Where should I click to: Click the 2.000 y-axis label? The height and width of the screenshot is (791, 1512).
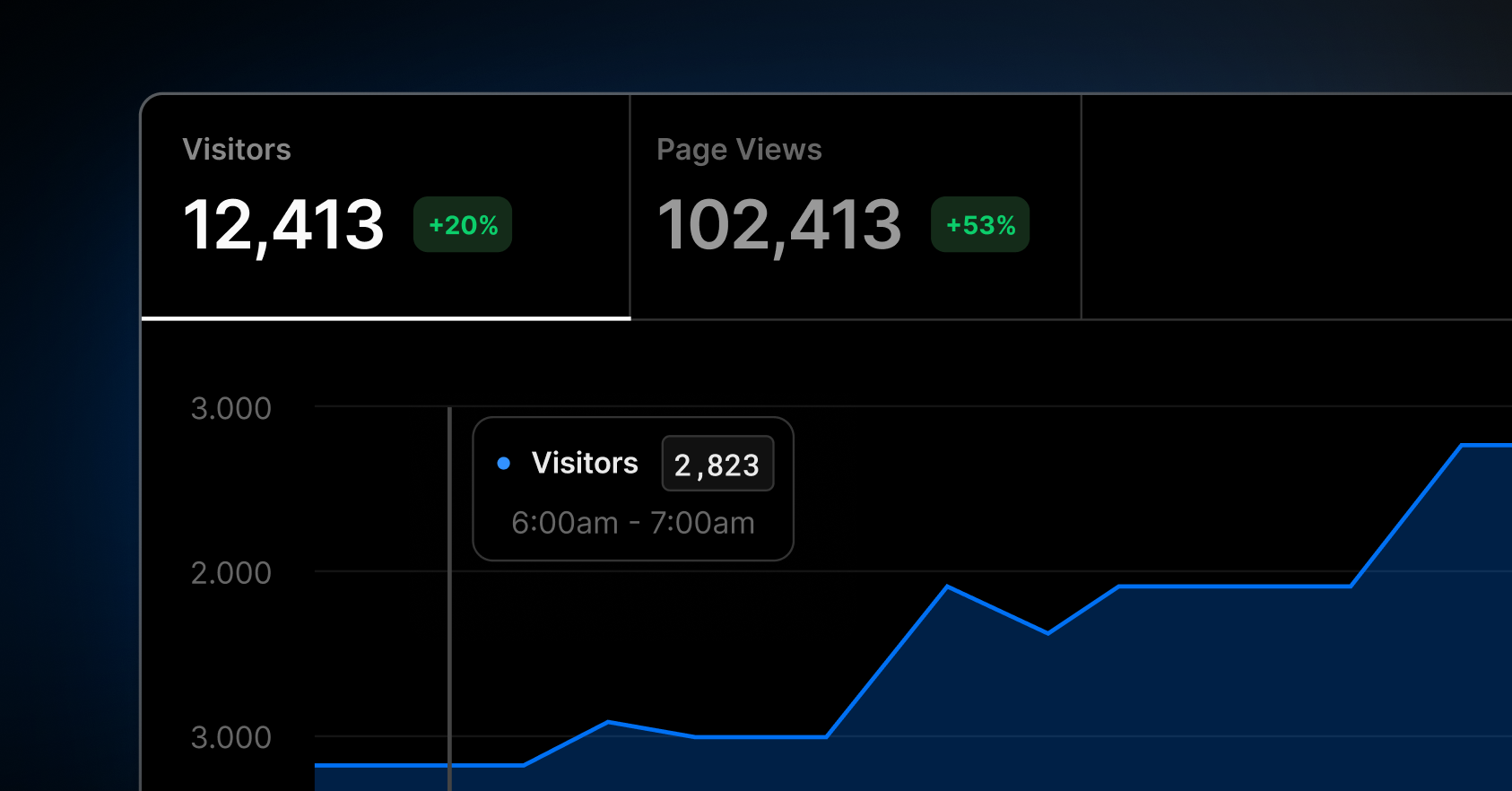click(231, 573)
